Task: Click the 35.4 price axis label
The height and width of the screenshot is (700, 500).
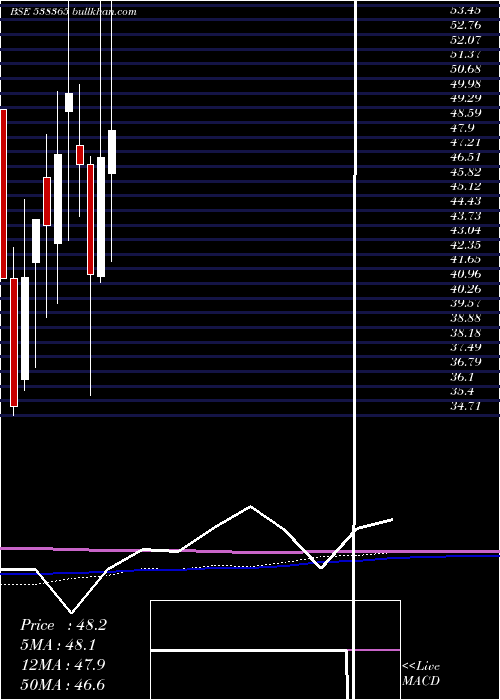Action: [462, 392]
